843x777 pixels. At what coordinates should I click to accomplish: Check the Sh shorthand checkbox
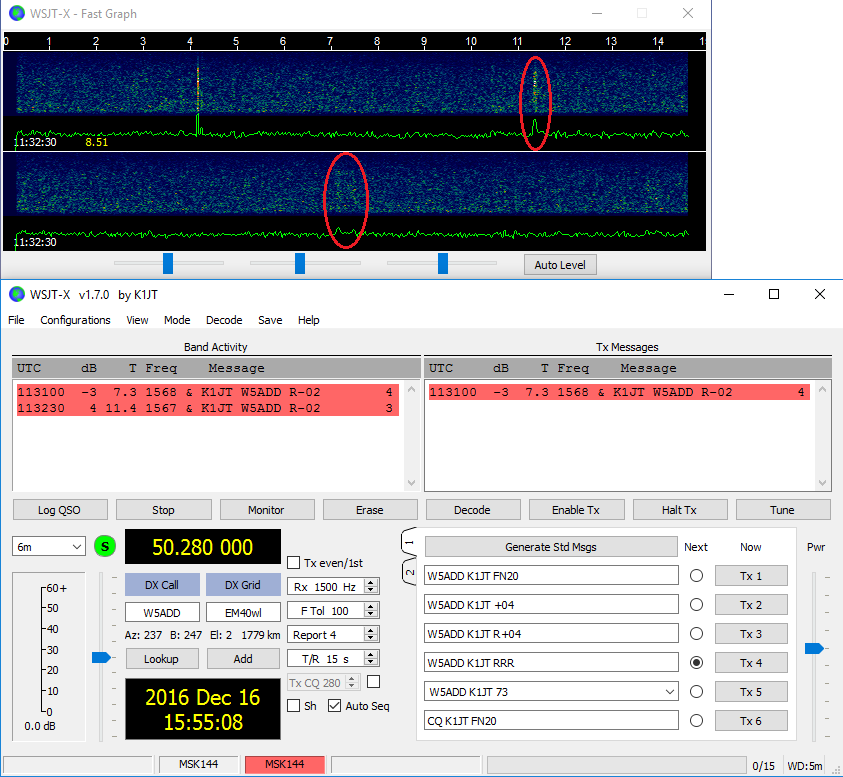pos(294,706)
